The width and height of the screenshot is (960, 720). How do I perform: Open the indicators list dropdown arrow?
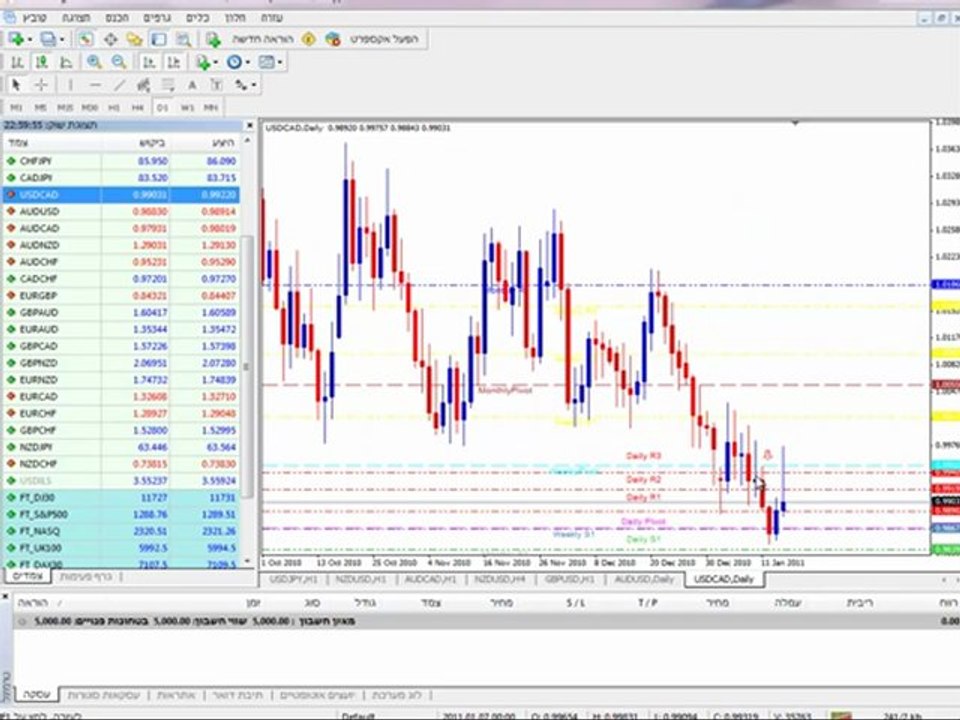216,62
